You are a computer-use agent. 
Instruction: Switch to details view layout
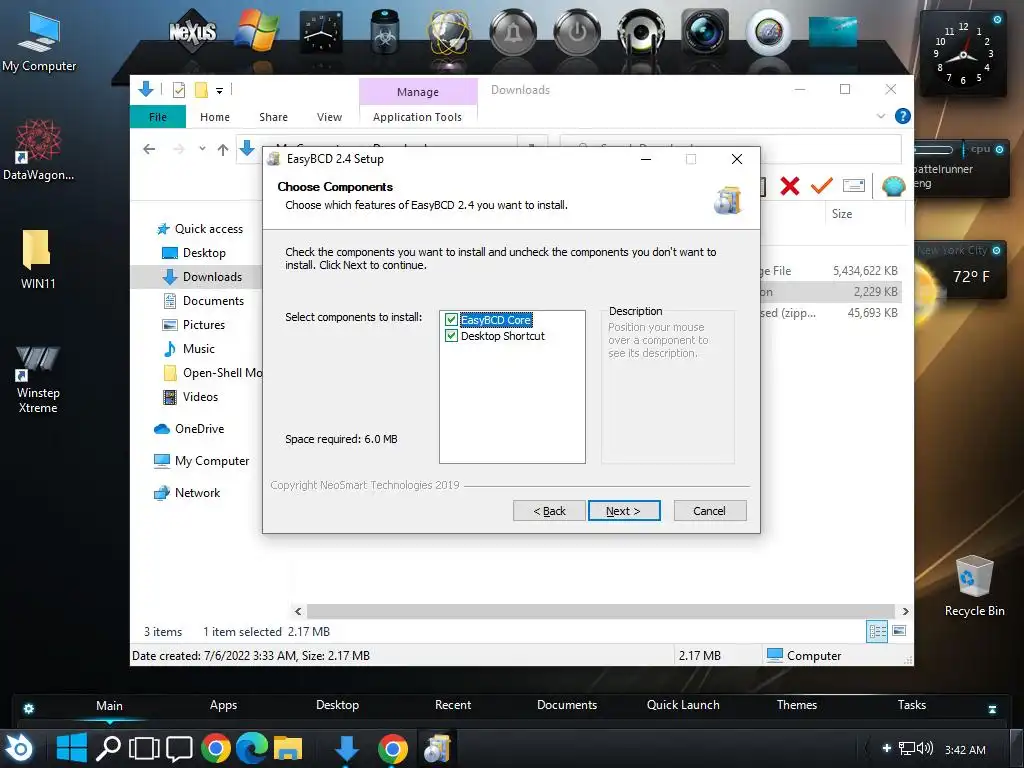877,632
